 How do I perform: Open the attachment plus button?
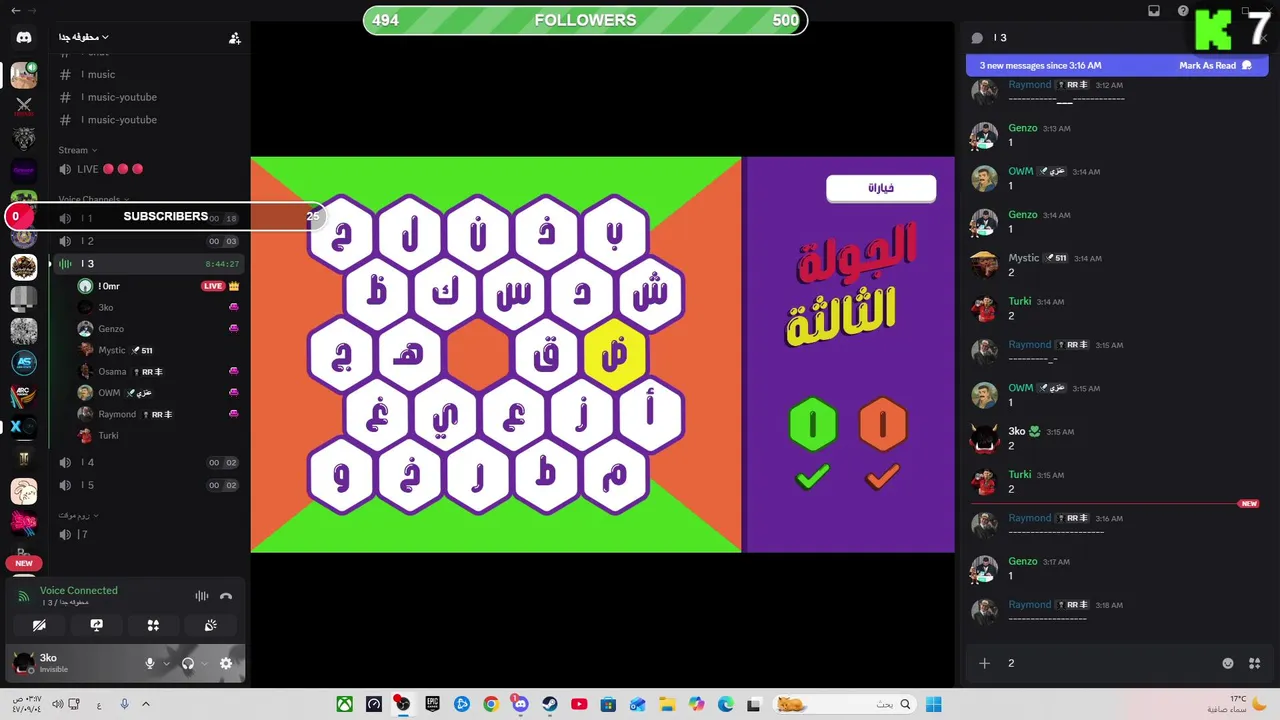coord(984,663)
